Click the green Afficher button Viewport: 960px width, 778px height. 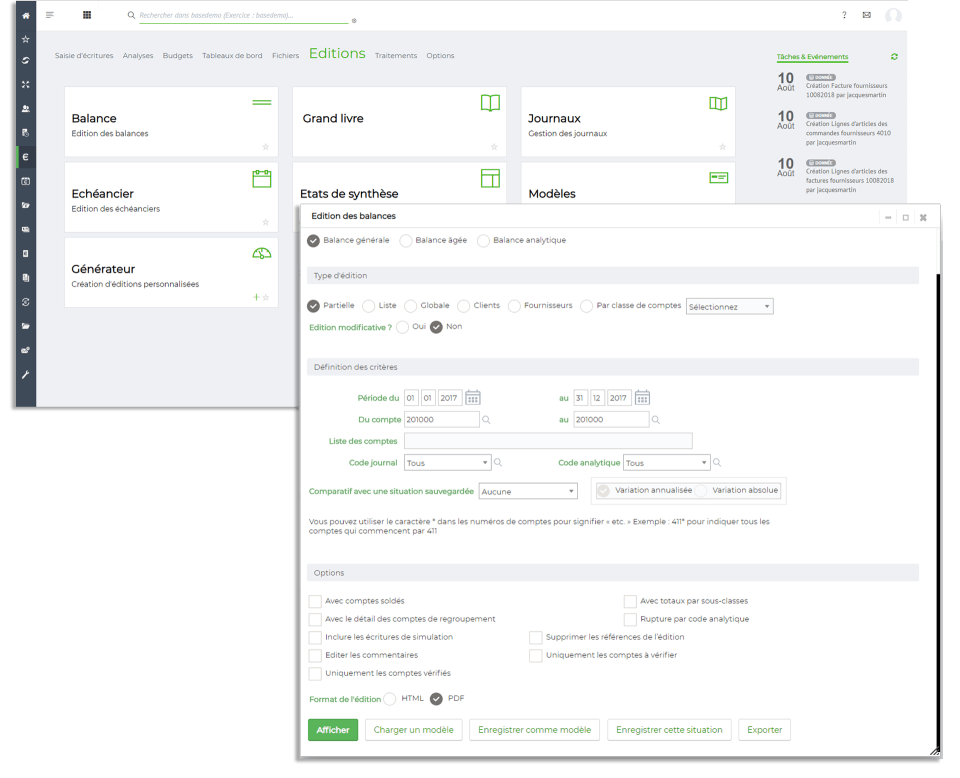(x=333, y=730)
